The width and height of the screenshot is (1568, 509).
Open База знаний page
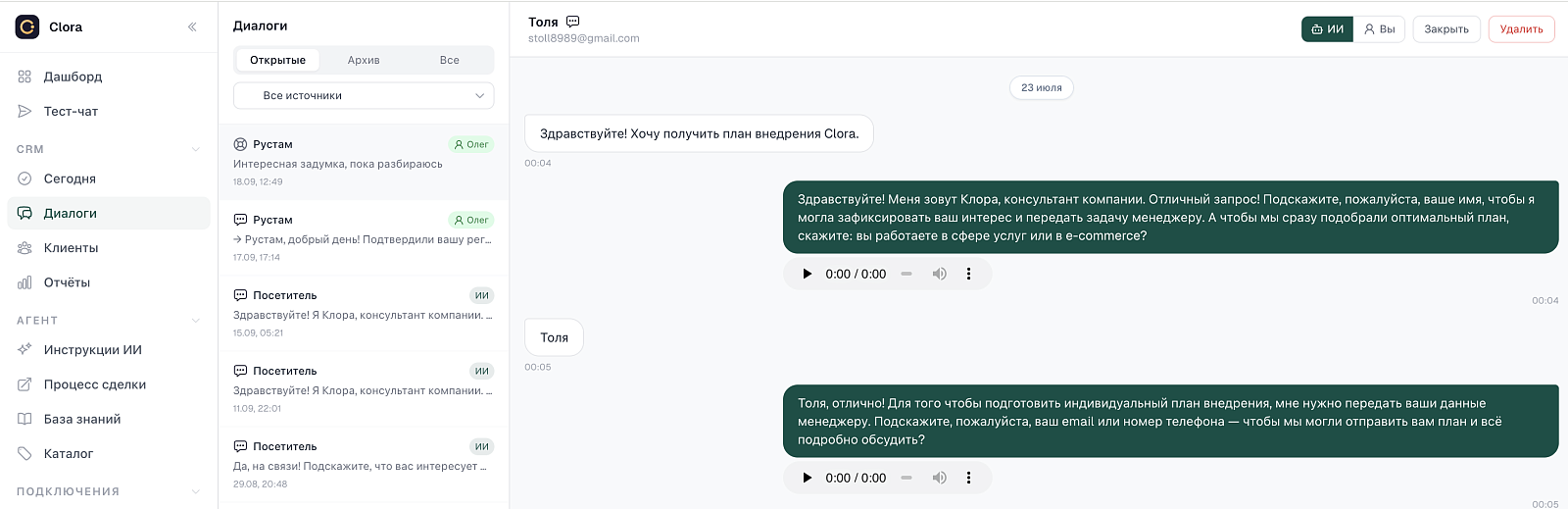tap(109, 419)
